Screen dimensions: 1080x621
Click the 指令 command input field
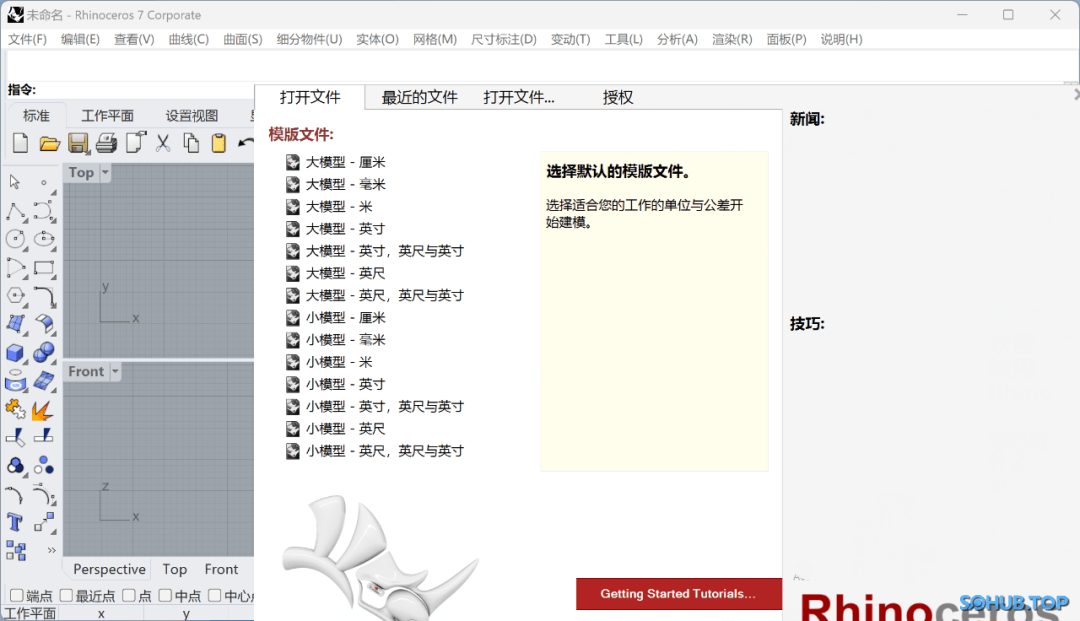point(540,66)
